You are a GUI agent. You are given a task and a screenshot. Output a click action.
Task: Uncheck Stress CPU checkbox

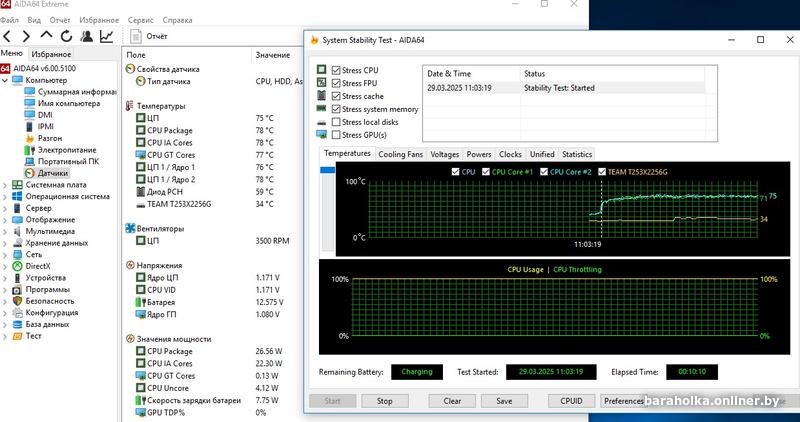coord(336,70)
